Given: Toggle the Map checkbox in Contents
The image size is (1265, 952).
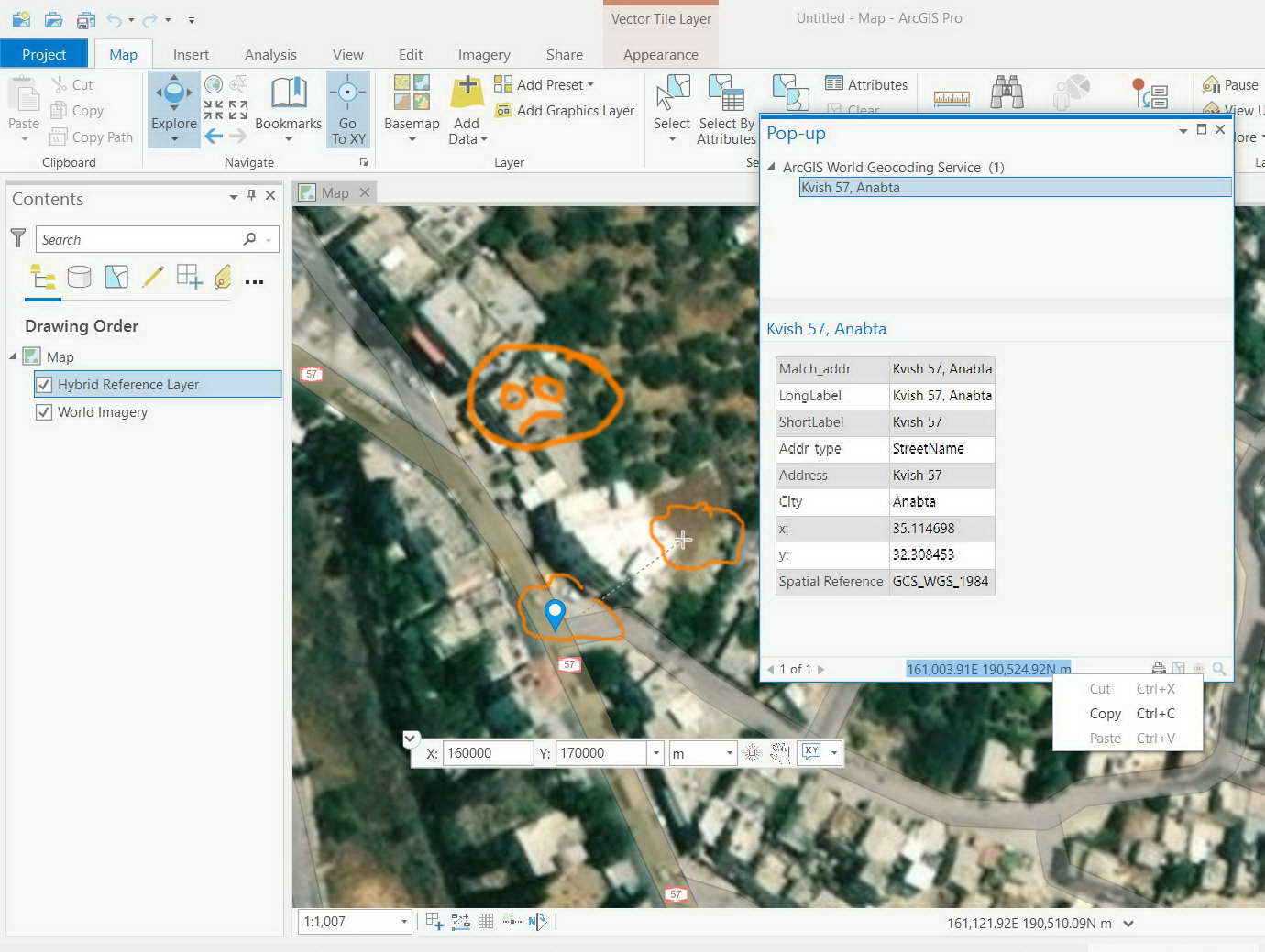Looking at the screenshot, I should coord(32,356).
